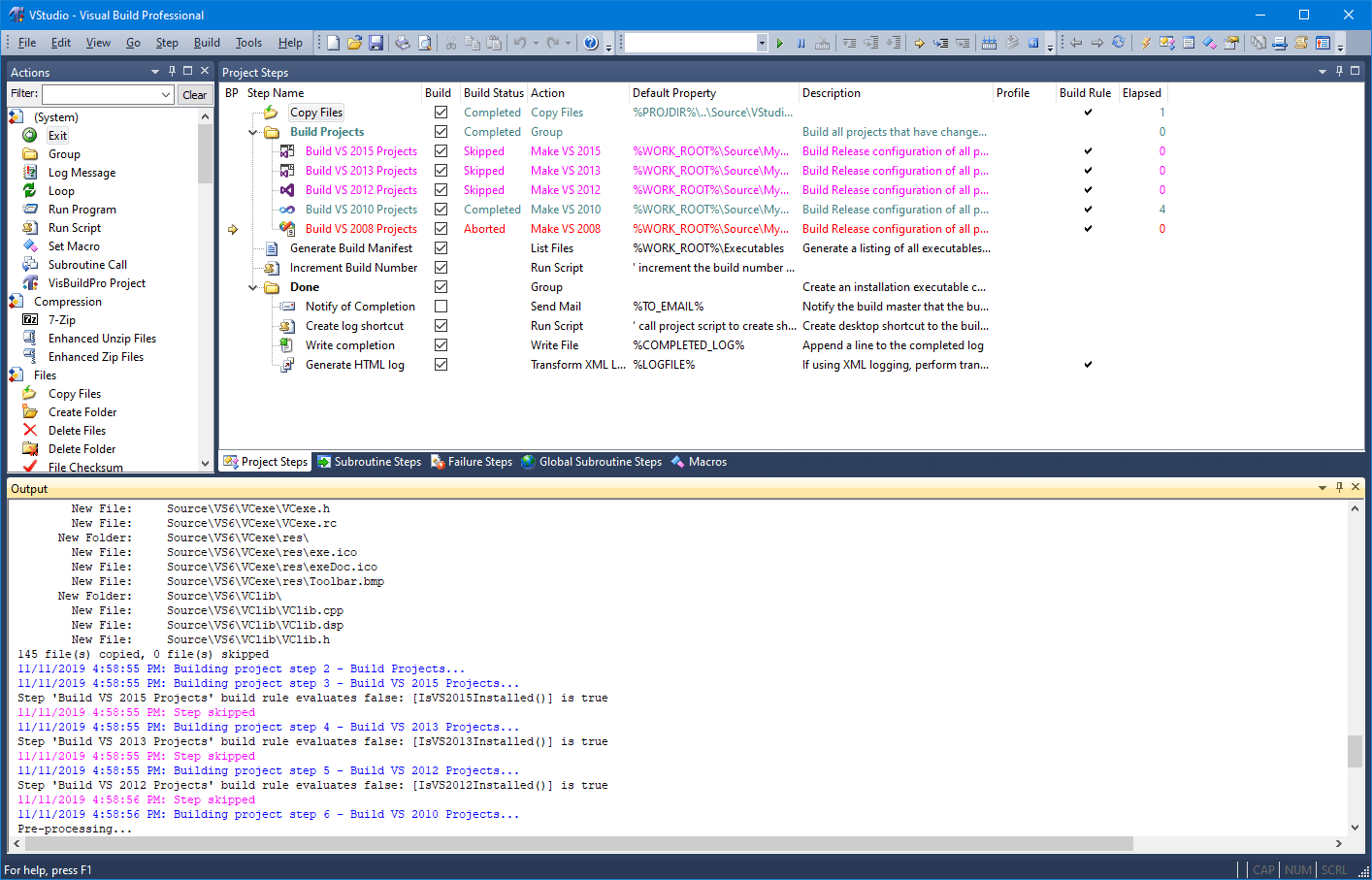Screen dimensions: 1372x880
Task: Click the blue Help question mark icon
Action: point(591,43)
